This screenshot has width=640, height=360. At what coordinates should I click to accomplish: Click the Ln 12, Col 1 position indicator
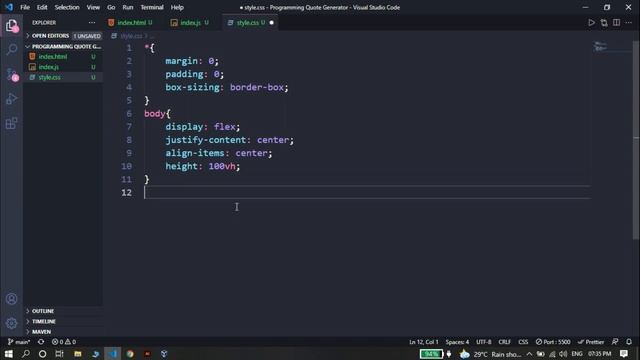424,342
